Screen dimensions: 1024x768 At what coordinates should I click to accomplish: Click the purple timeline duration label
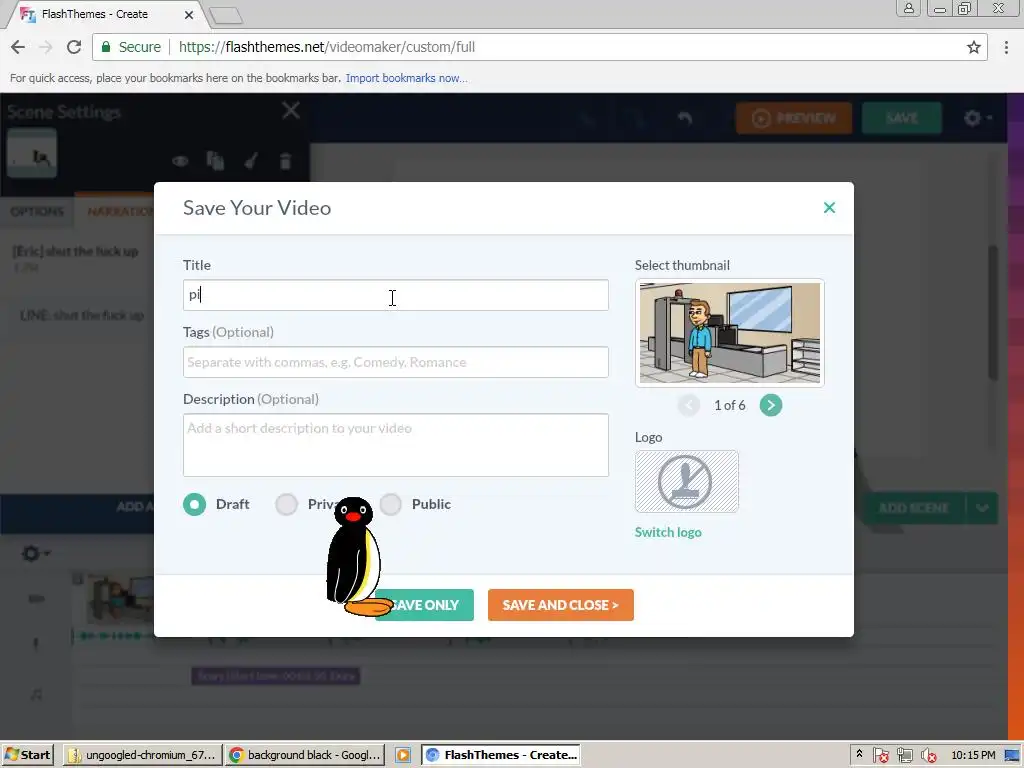pyautogui.click(x=276, y=676)
